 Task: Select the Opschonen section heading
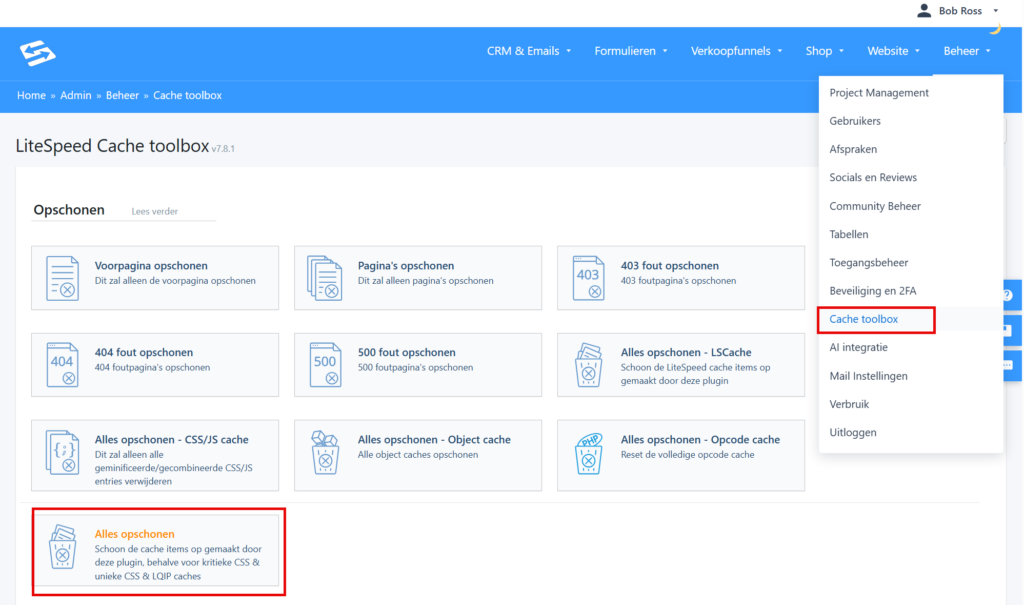pos(69,210)
